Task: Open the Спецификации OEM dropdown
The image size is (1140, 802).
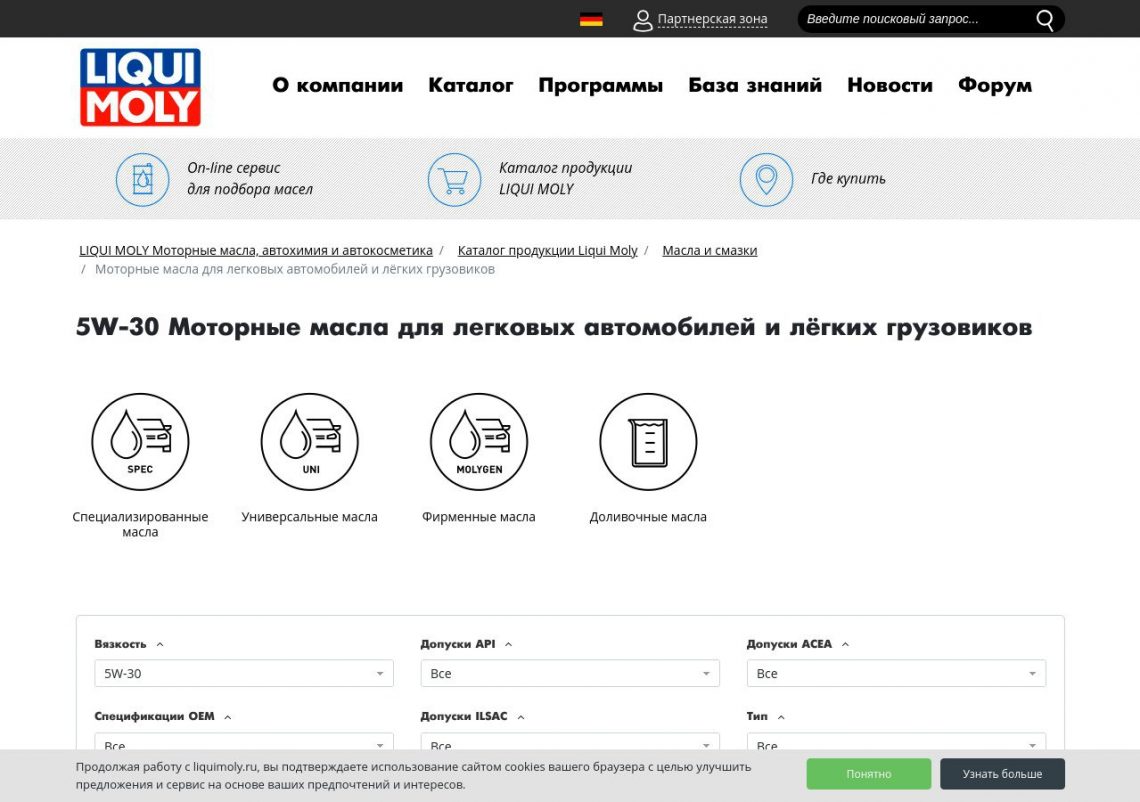Action: [244, 741]
